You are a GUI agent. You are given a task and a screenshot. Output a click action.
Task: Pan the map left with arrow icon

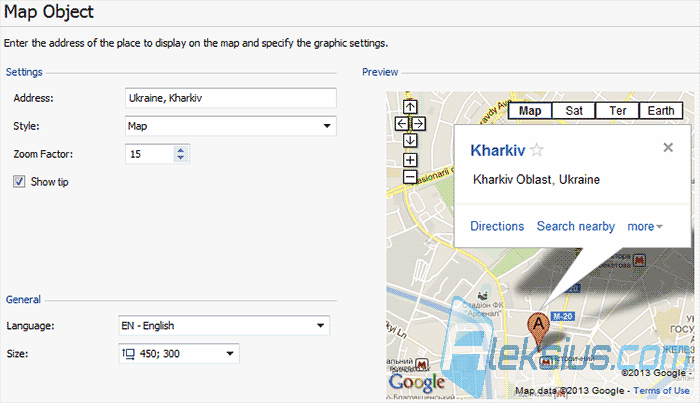pos(402,124)
